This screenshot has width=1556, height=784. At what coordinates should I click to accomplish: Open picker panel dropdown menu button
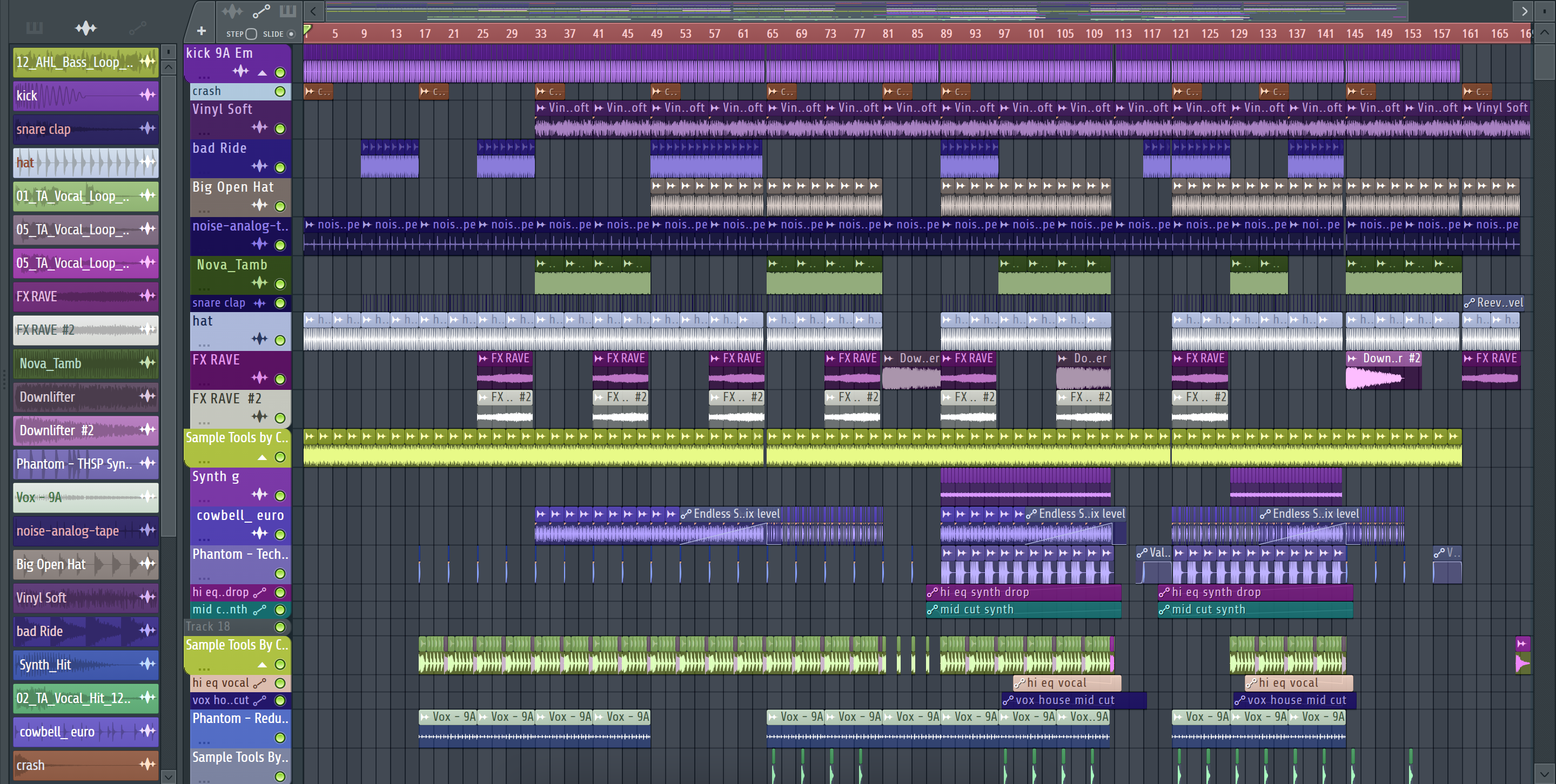point(169,51)
